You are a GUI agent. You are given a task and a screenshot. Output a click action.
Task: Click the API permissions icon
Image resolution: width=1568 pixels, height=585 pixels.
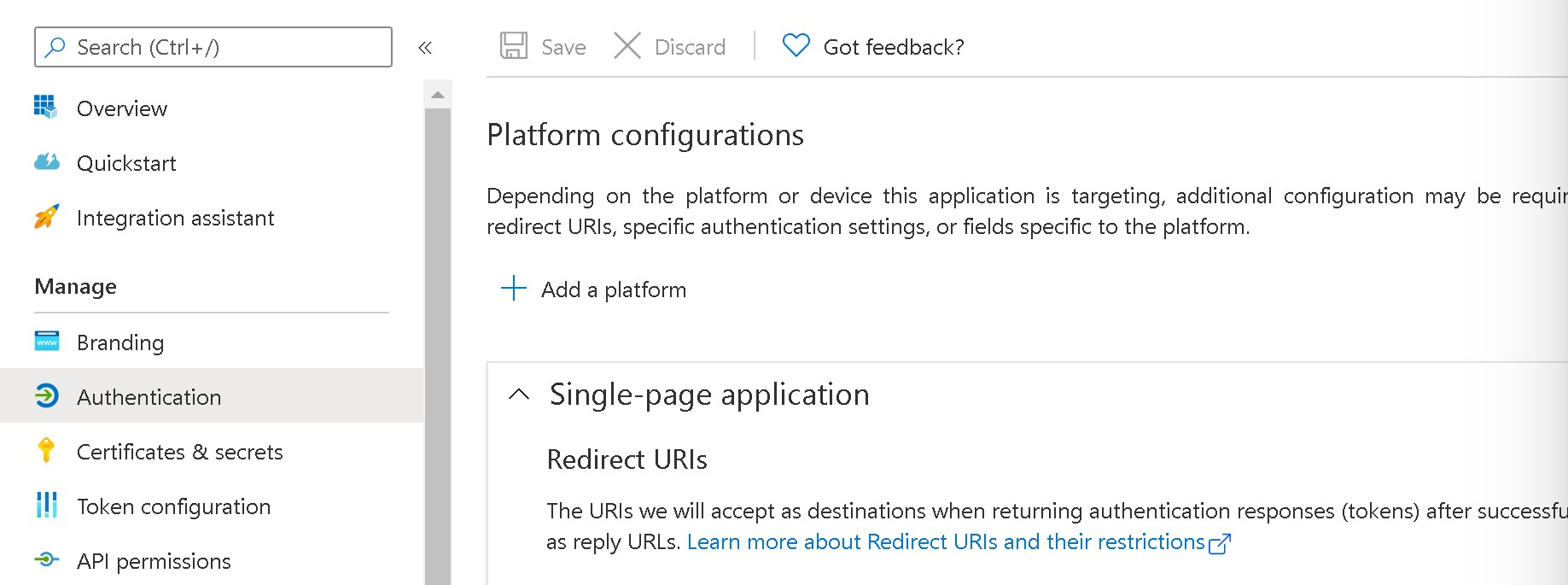click(46, 559)
